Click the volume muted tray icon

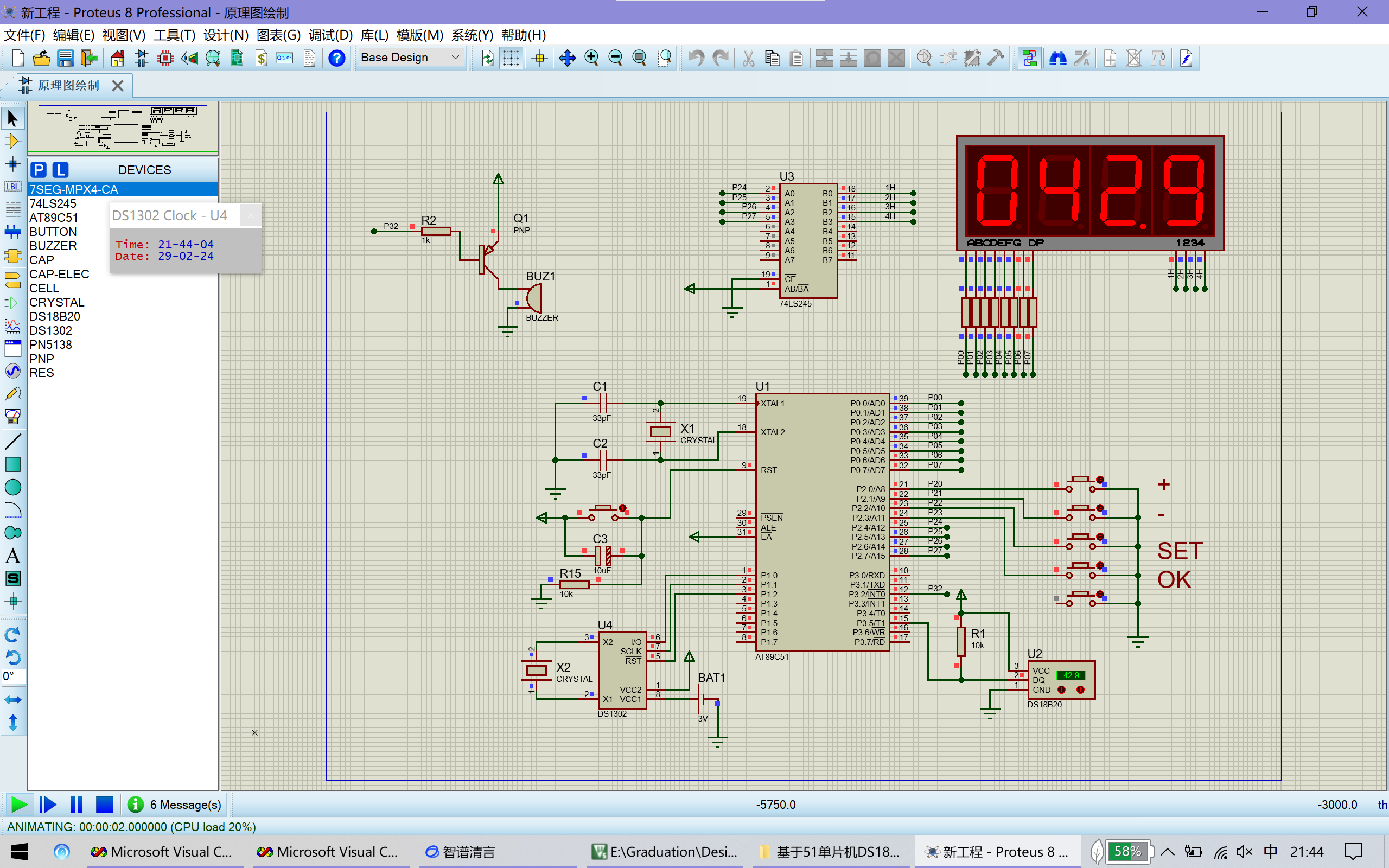point(1244,851)
